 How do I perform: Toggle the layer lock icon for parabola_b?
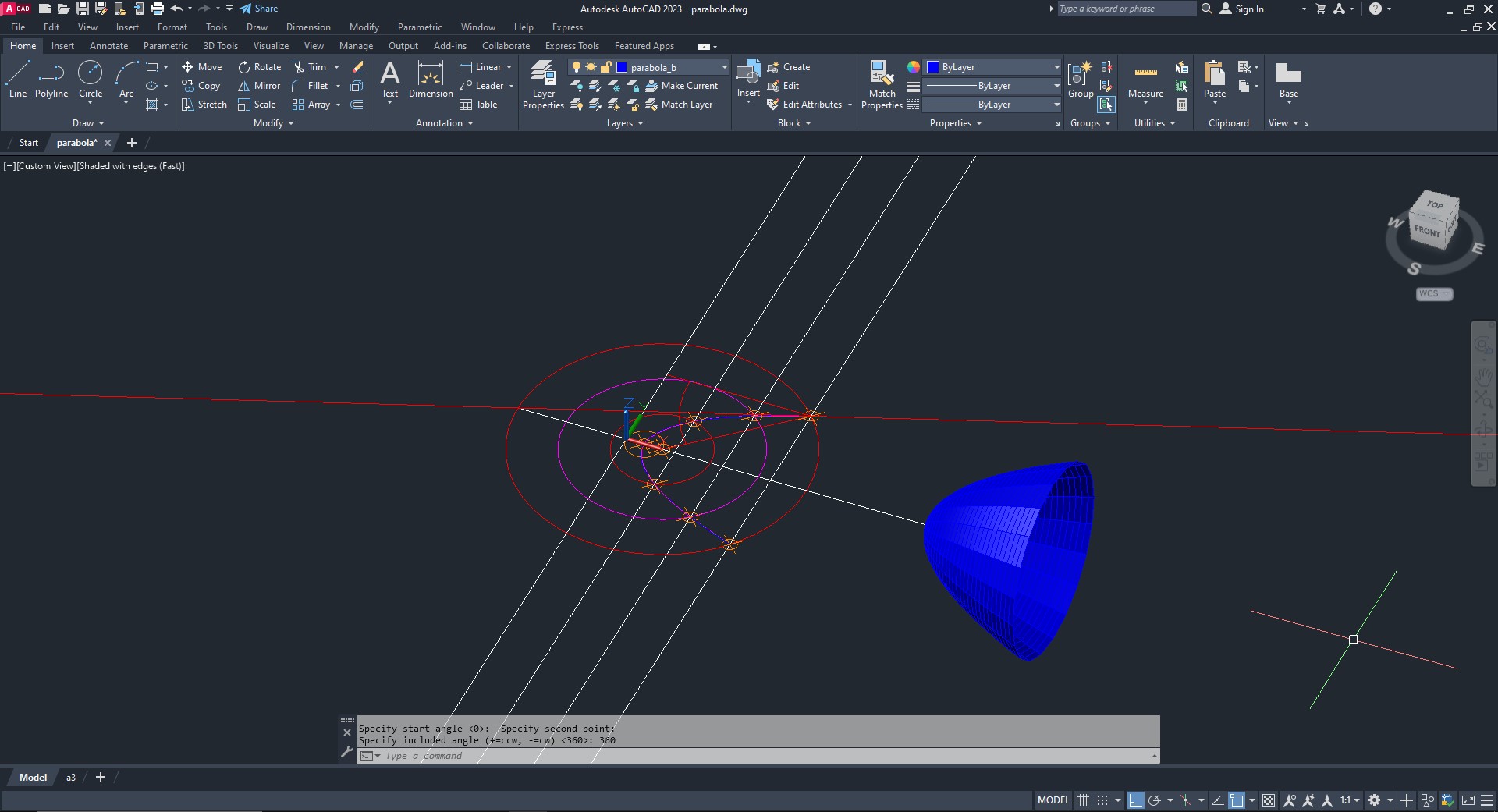[605, 67]
